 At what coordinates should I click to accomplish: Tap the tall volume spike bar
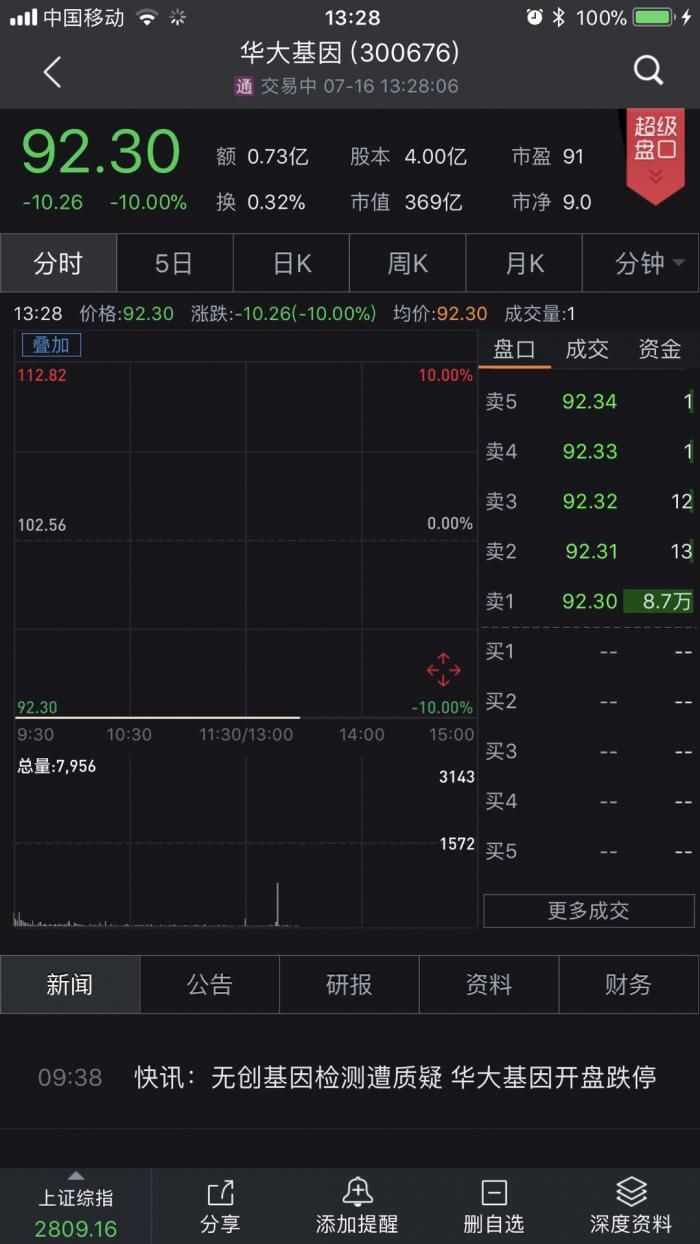click(x=277, y=904)
